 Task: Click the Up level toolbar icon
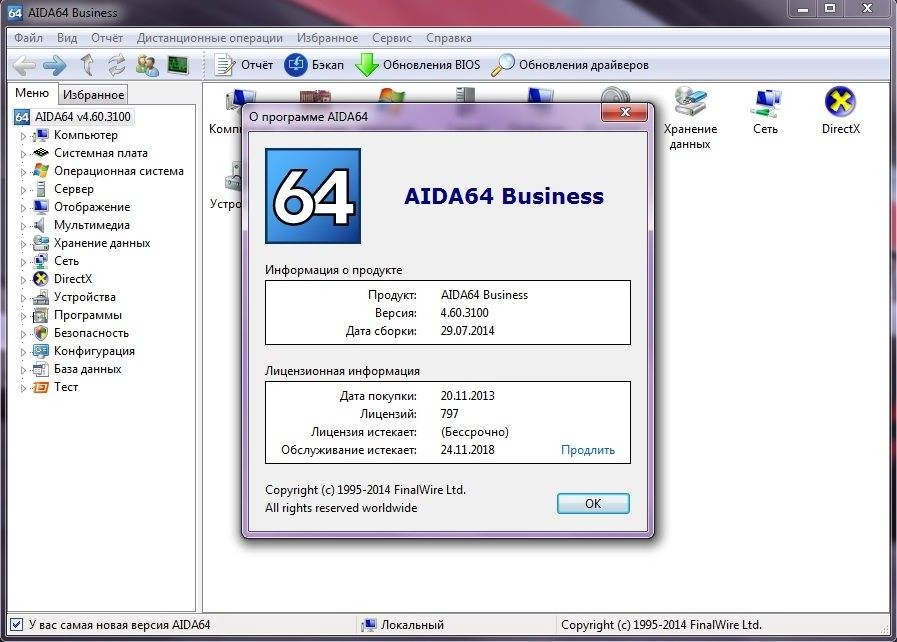pos(87,65)
